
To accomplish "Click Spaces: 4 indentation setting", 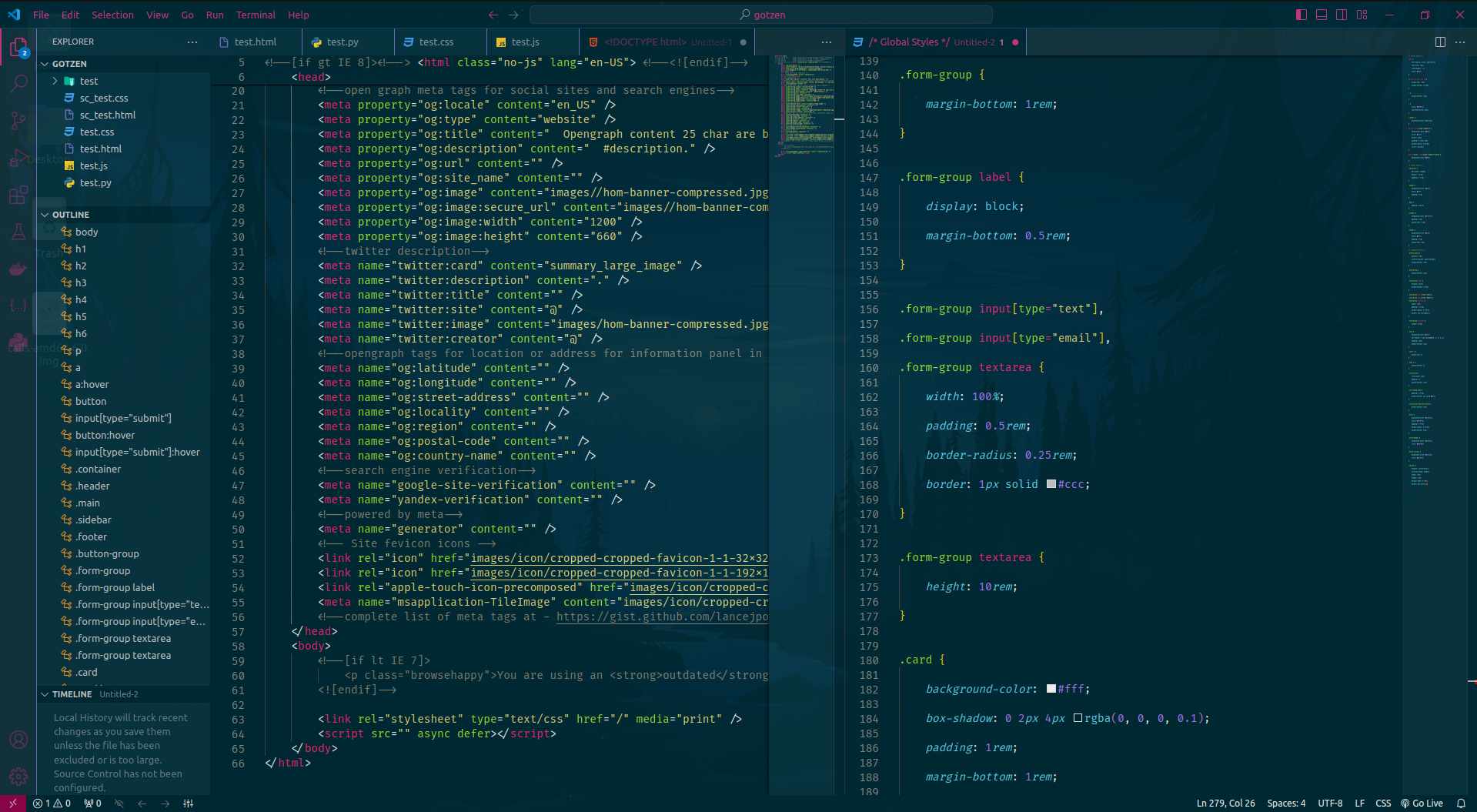I will [x=1286, y=804].
